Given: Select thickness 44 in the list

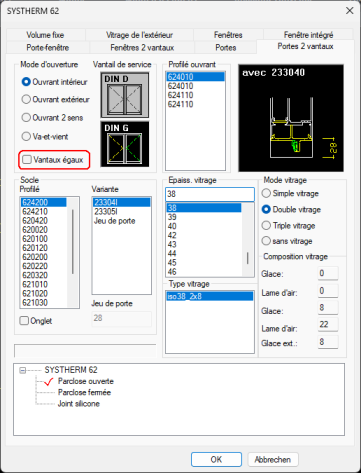Looking at the screenshot, I should click(204, 253).
